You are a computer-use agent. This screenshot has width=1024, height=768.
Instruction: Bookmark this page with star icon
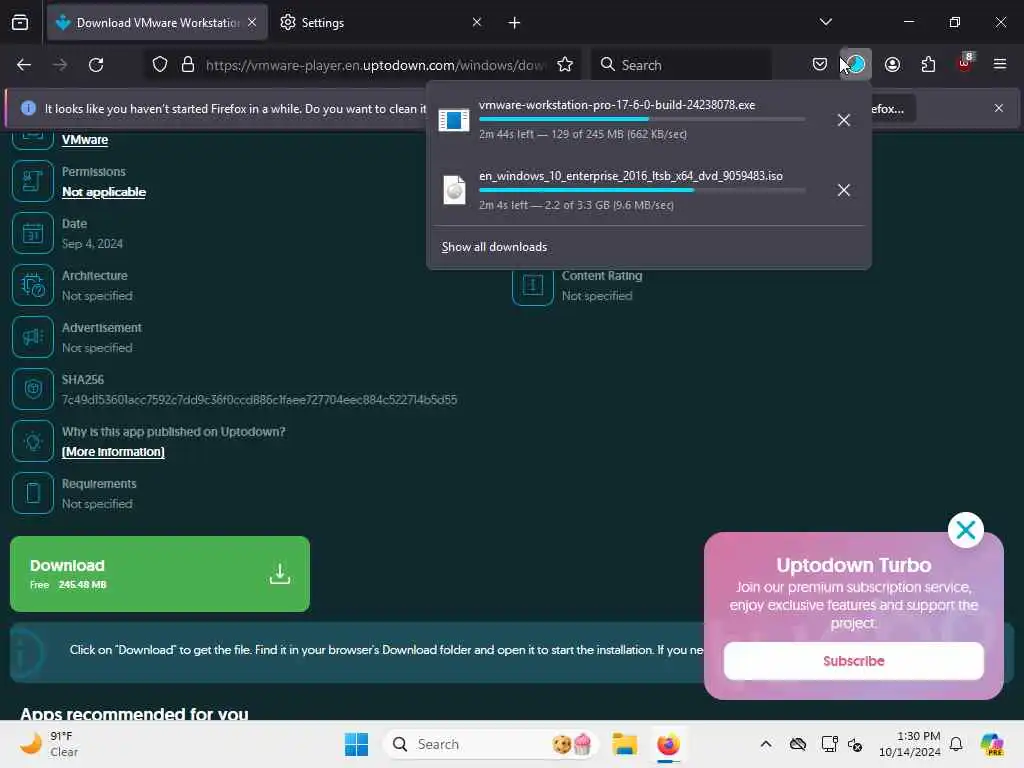[x=565, y=65]
